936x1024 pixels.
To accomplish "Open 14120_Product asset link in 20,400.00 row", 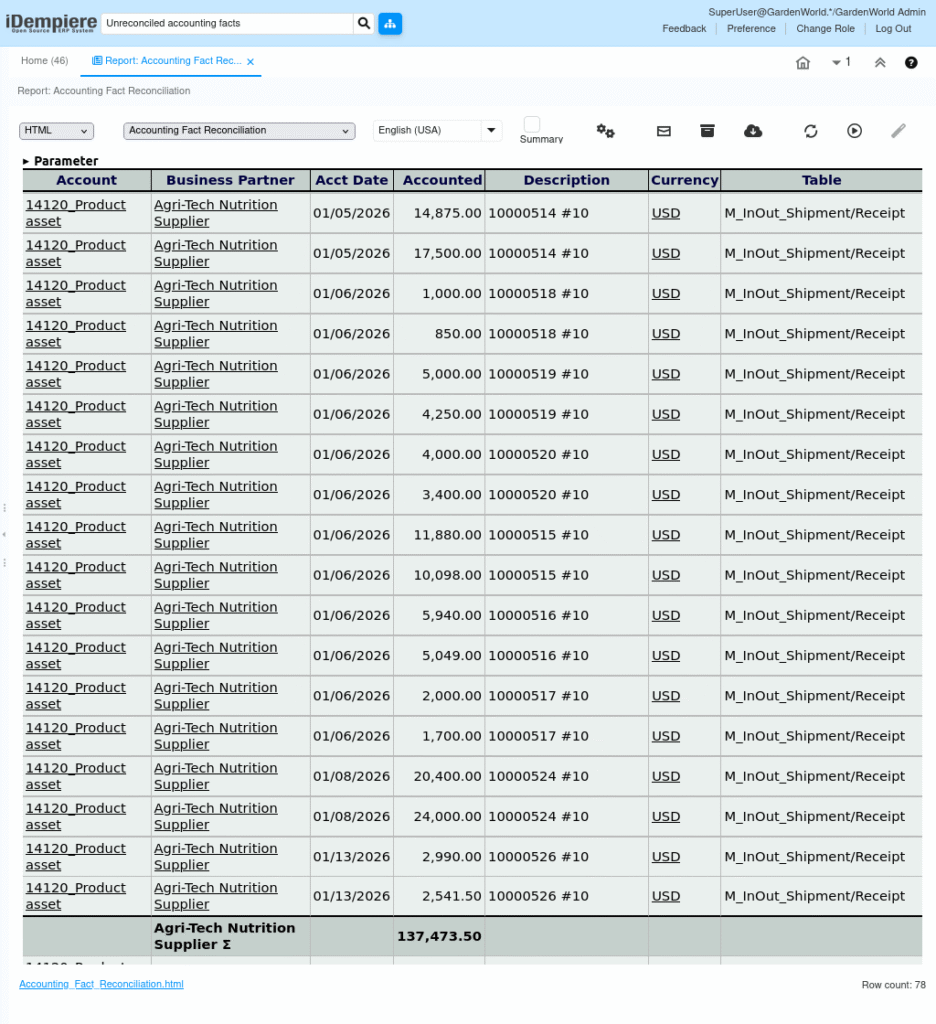I will coord(76,776).
